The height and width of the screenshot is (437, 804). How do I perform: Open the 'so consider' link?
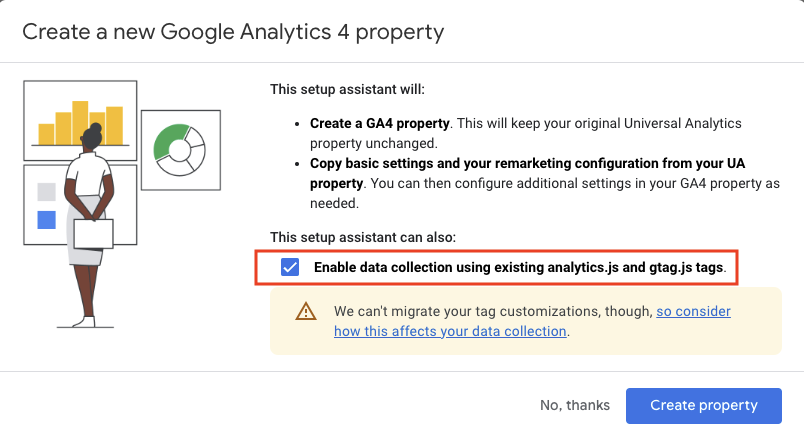(x=693, y=311)
